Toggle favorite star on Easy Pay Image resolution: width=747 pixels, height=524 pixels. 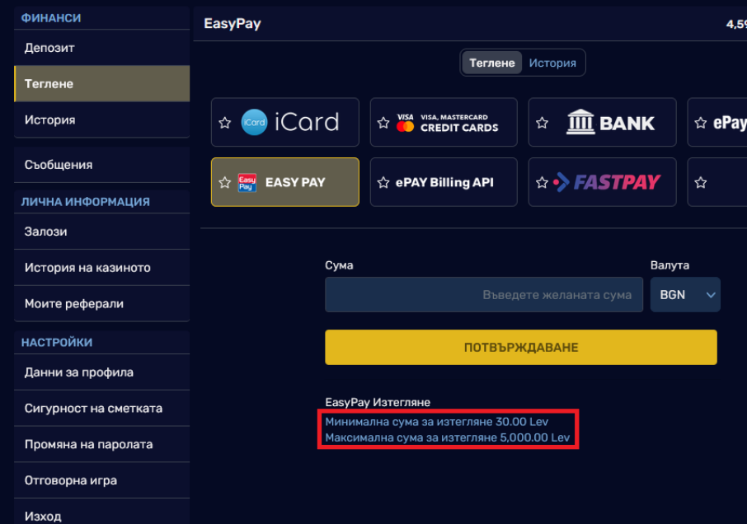pos(225,183)
